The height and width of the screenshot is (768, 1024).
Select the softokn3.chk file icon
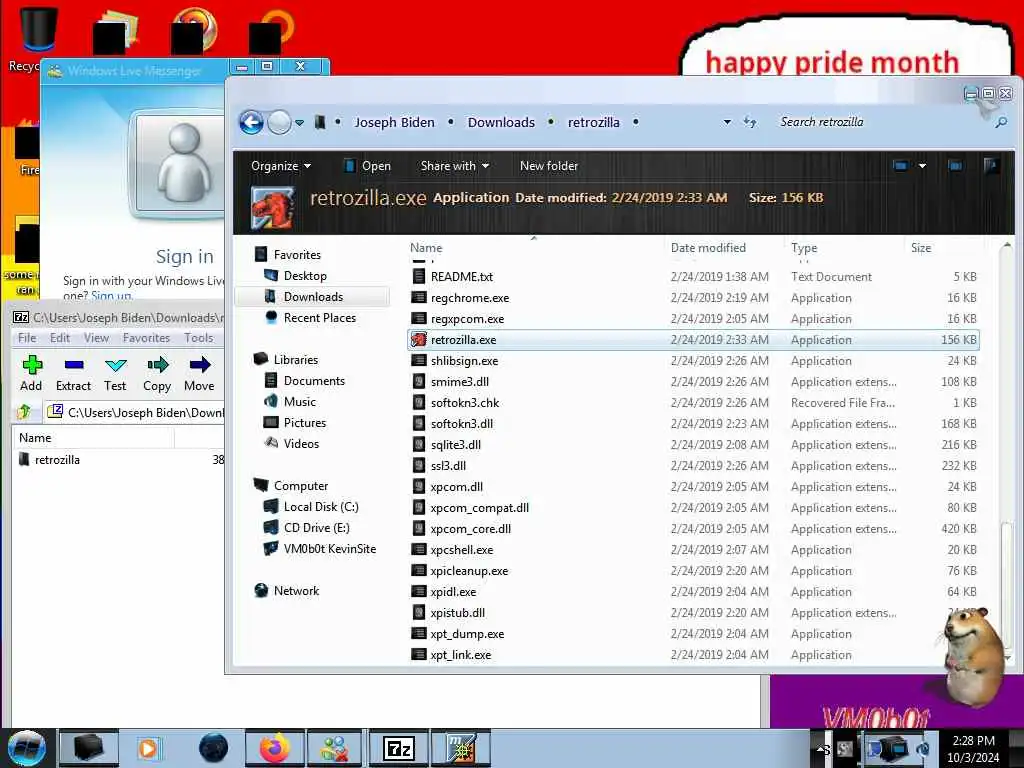[x=419, y=403]
